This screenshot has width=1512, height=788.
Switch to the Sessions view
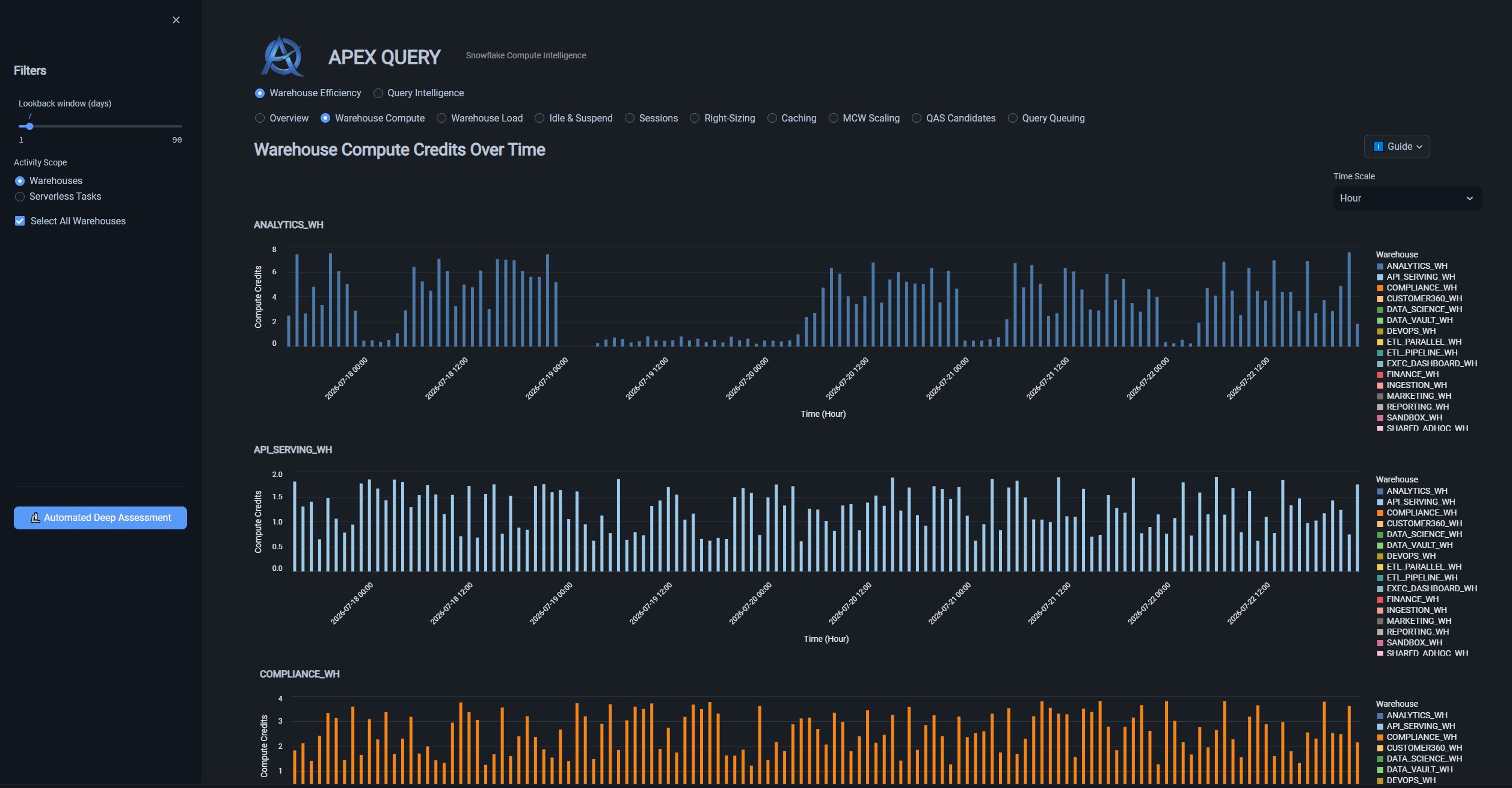pyautogui.click(x=651, y=119)
